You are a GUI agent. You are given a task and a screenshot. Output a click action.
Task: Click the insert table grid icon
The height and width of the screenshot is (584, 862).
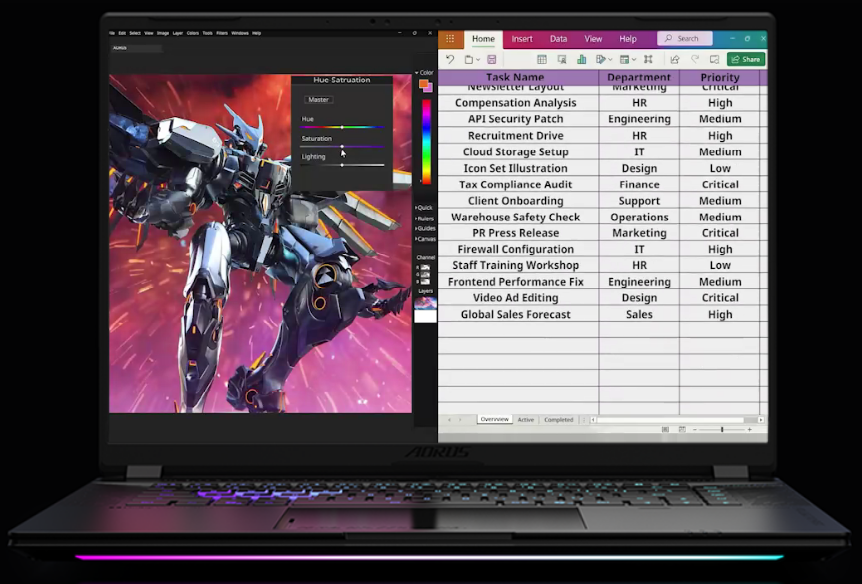coord(541,59)
